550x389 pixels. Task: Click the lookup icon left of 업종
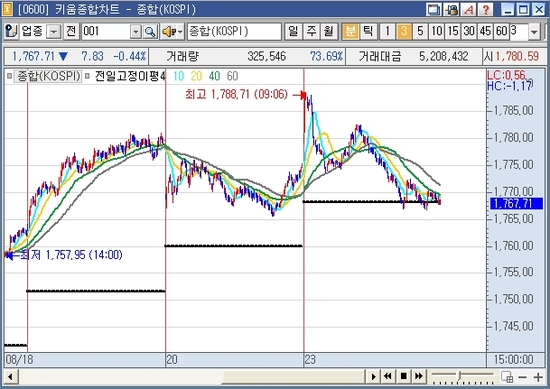(x=11, y=32)
